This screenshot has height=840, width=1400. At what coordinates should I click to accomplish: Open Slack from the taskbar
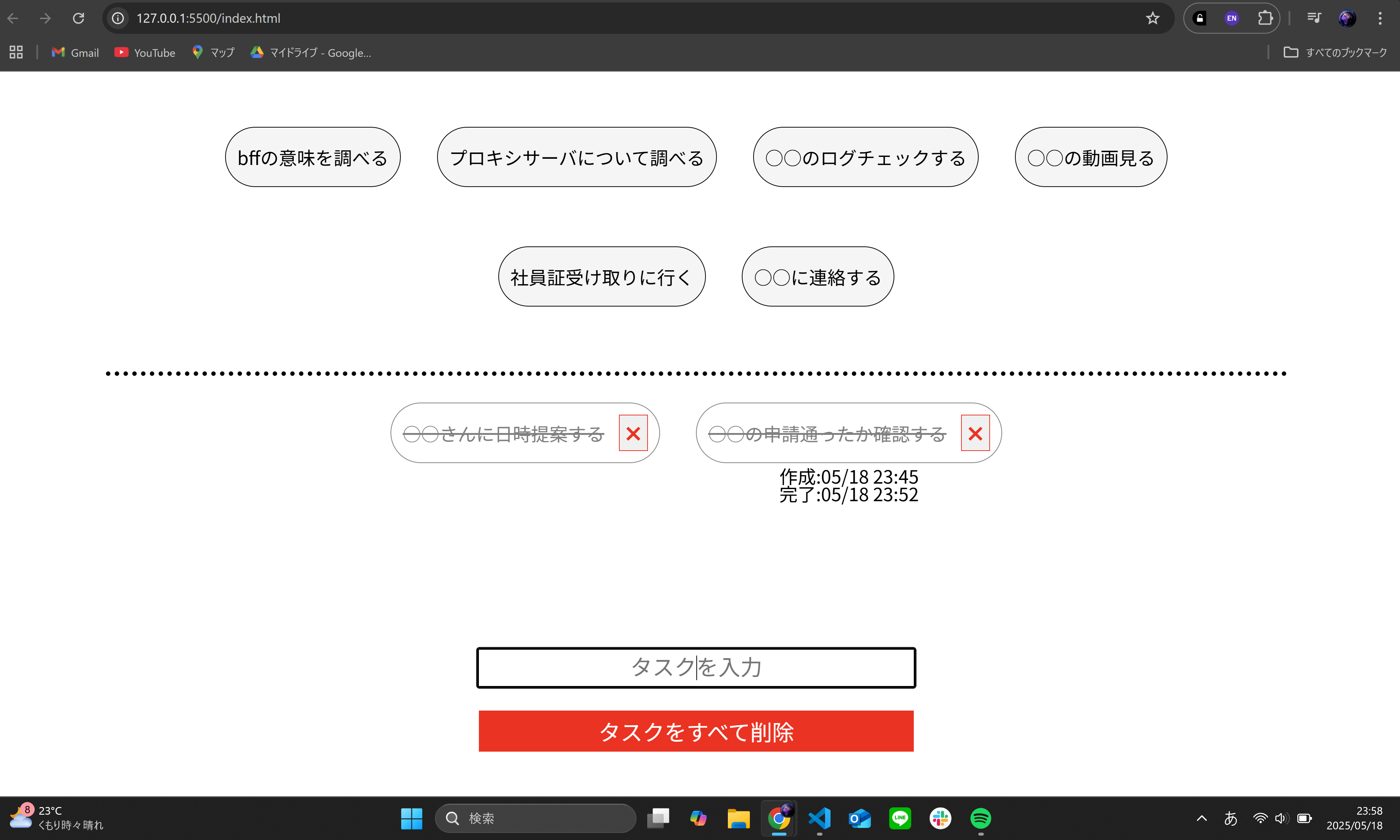[940, 818]
